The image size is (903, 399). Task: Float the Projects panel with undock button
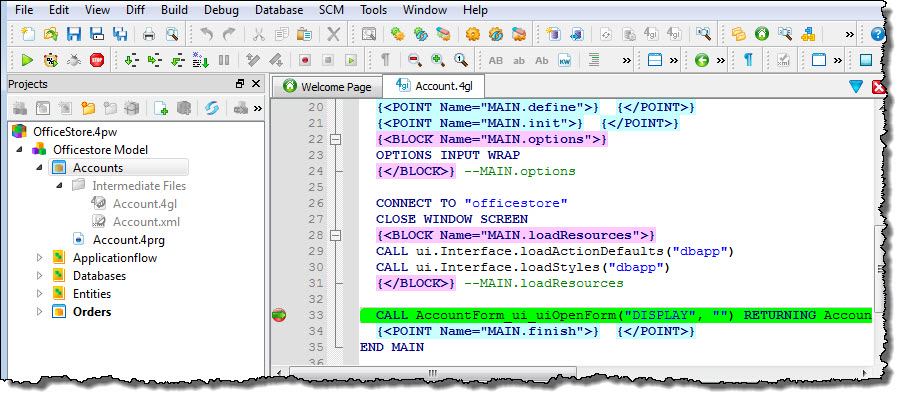pos(240,84)
